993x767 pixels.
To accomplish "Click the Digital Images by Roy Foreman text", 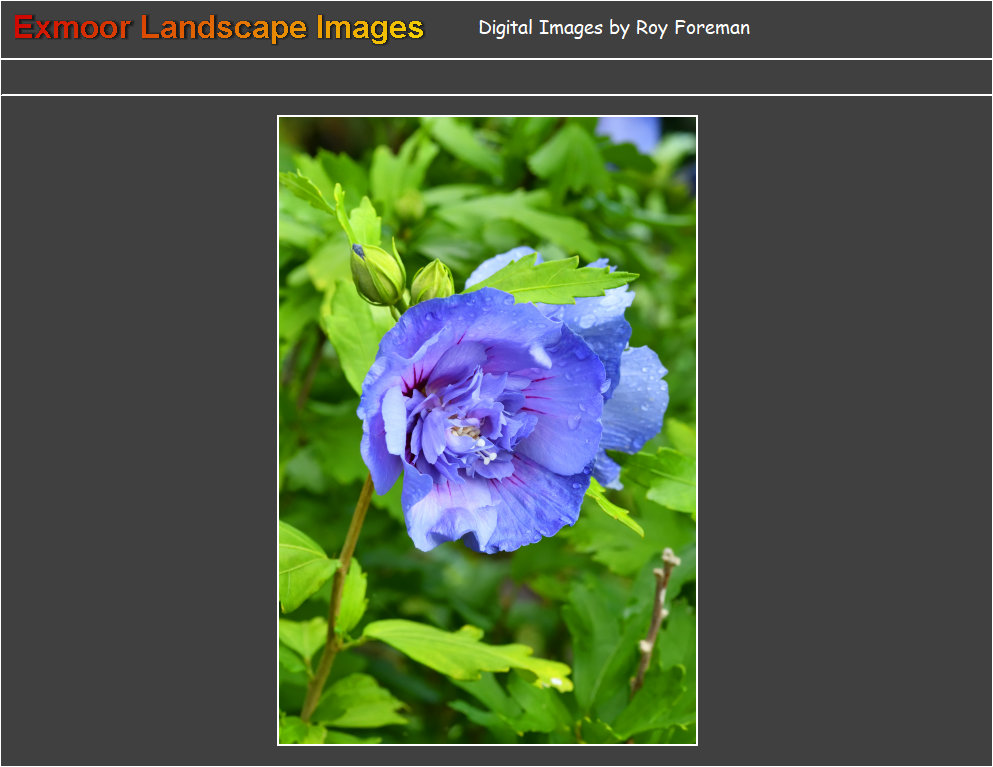I will click(x=613, y=28).
